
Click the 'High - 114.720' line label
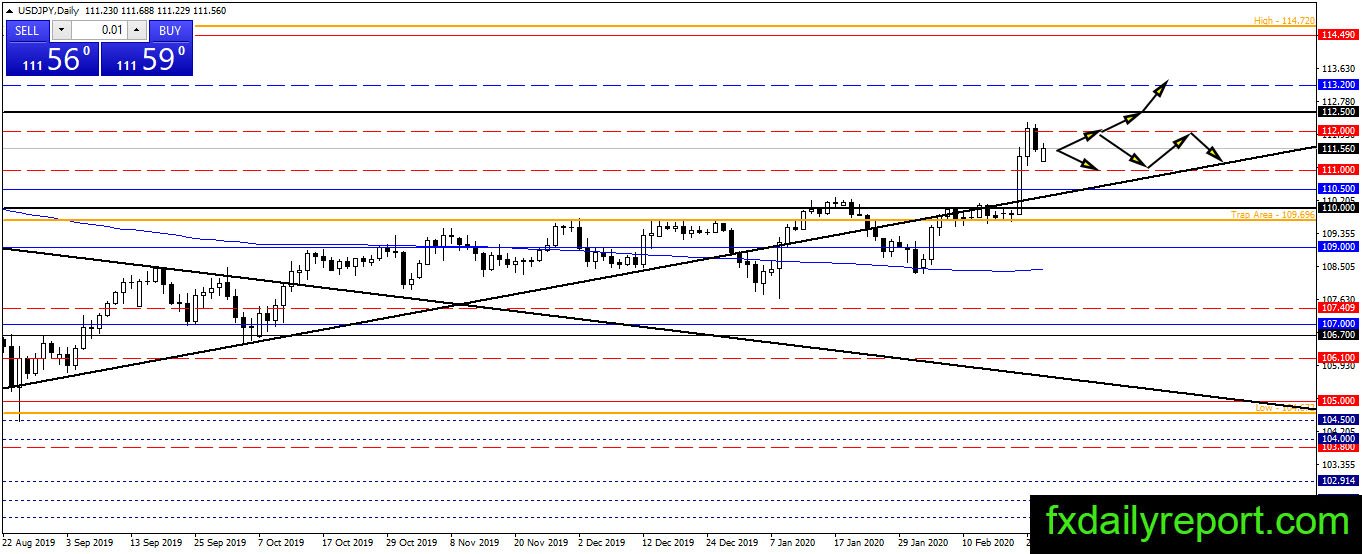point(1284,20)
